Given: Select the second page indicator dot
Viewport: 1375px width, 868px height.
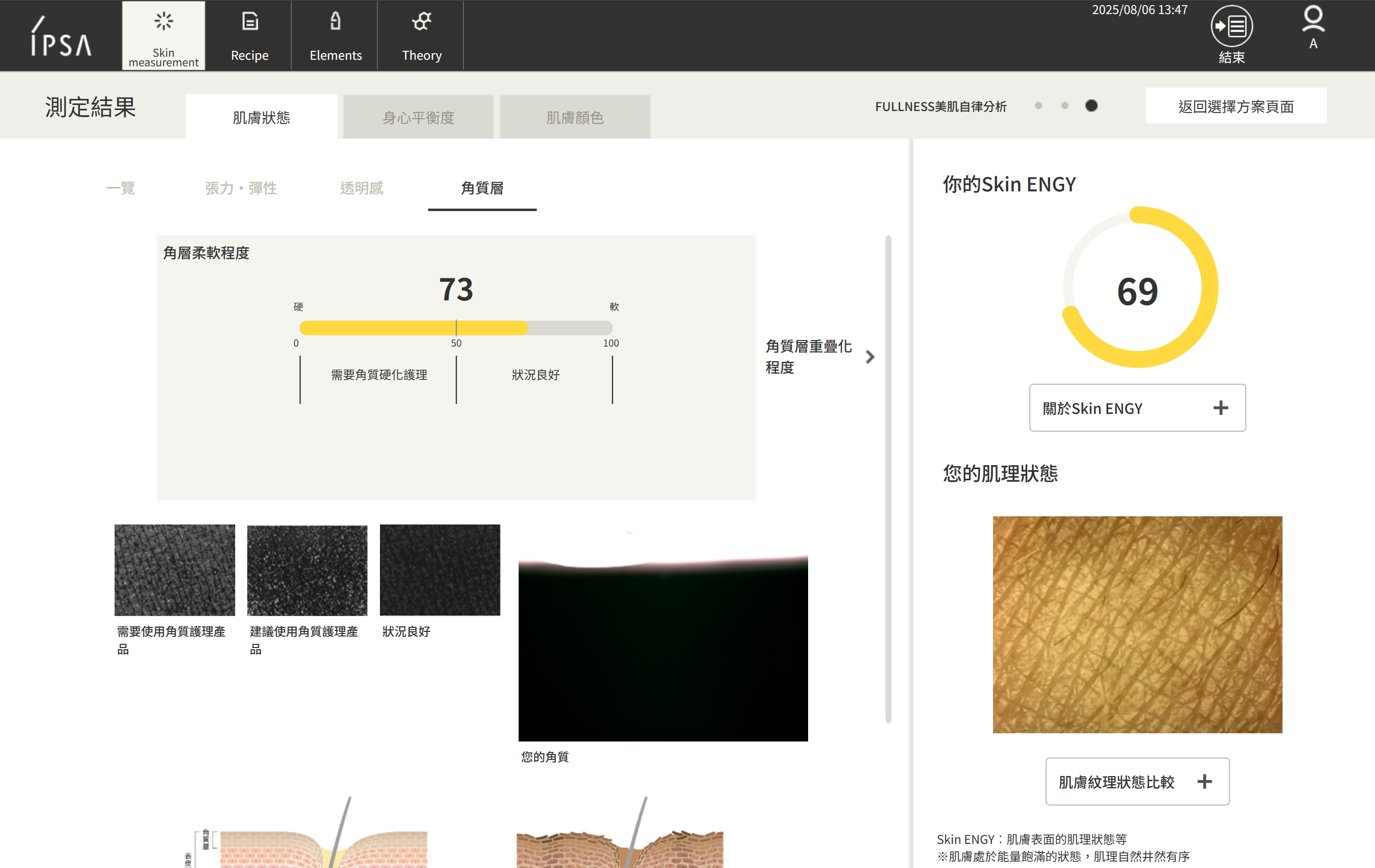Looking at the screenshot, I should click(x=1064, y=106).
